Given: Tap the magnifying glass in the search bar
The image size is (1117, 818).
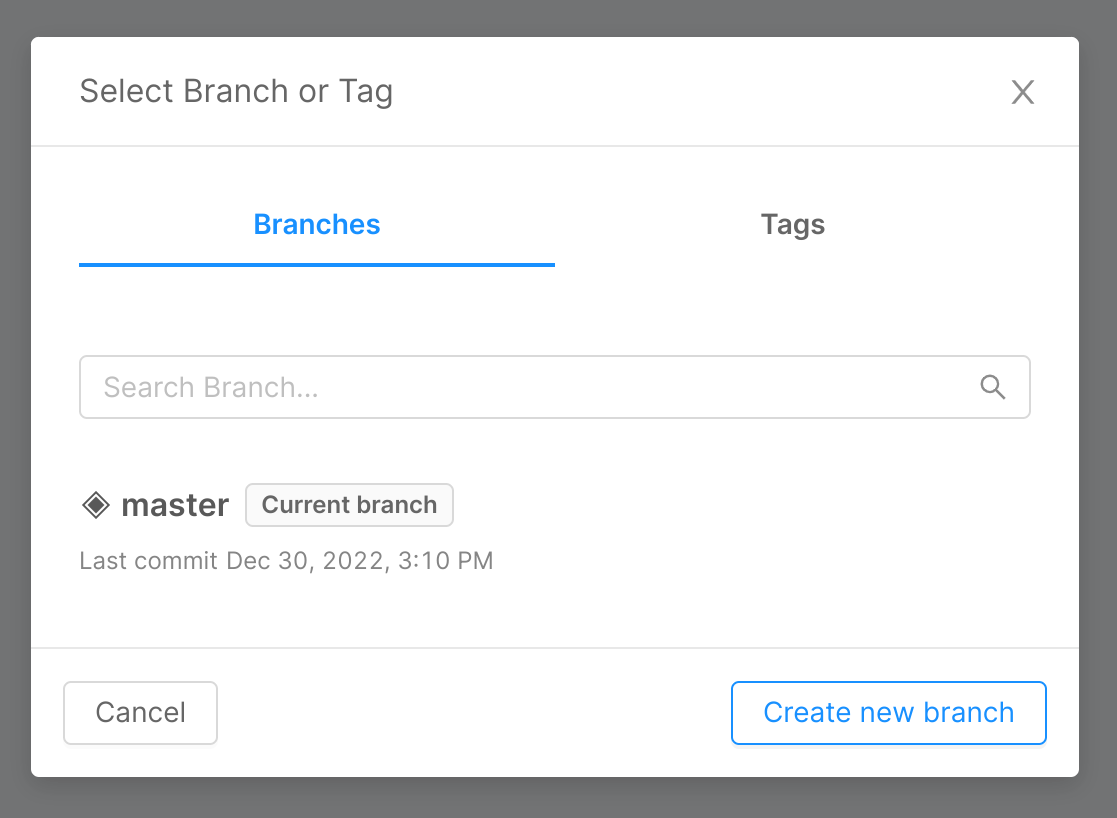Looking at the screenshot, I should click(x=993, y=387).
